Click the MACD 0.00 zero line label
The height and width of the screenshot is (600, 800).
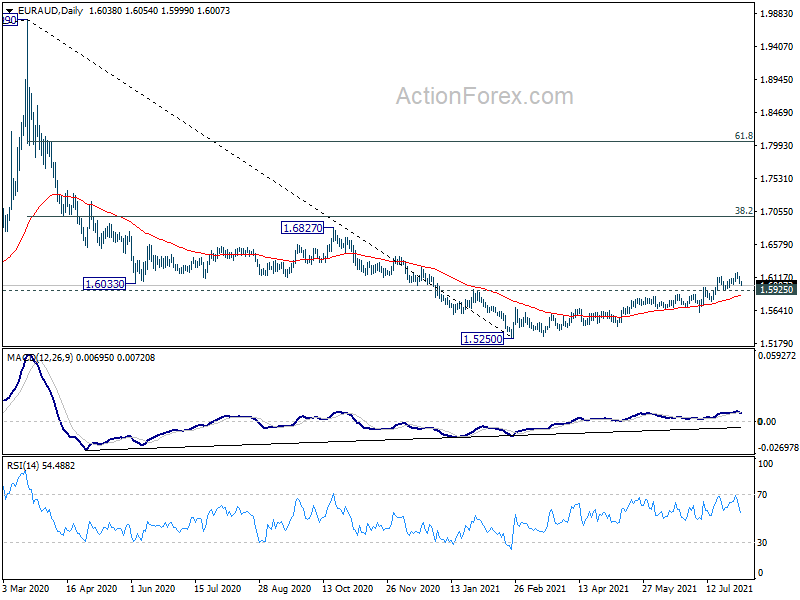(767, 421)
